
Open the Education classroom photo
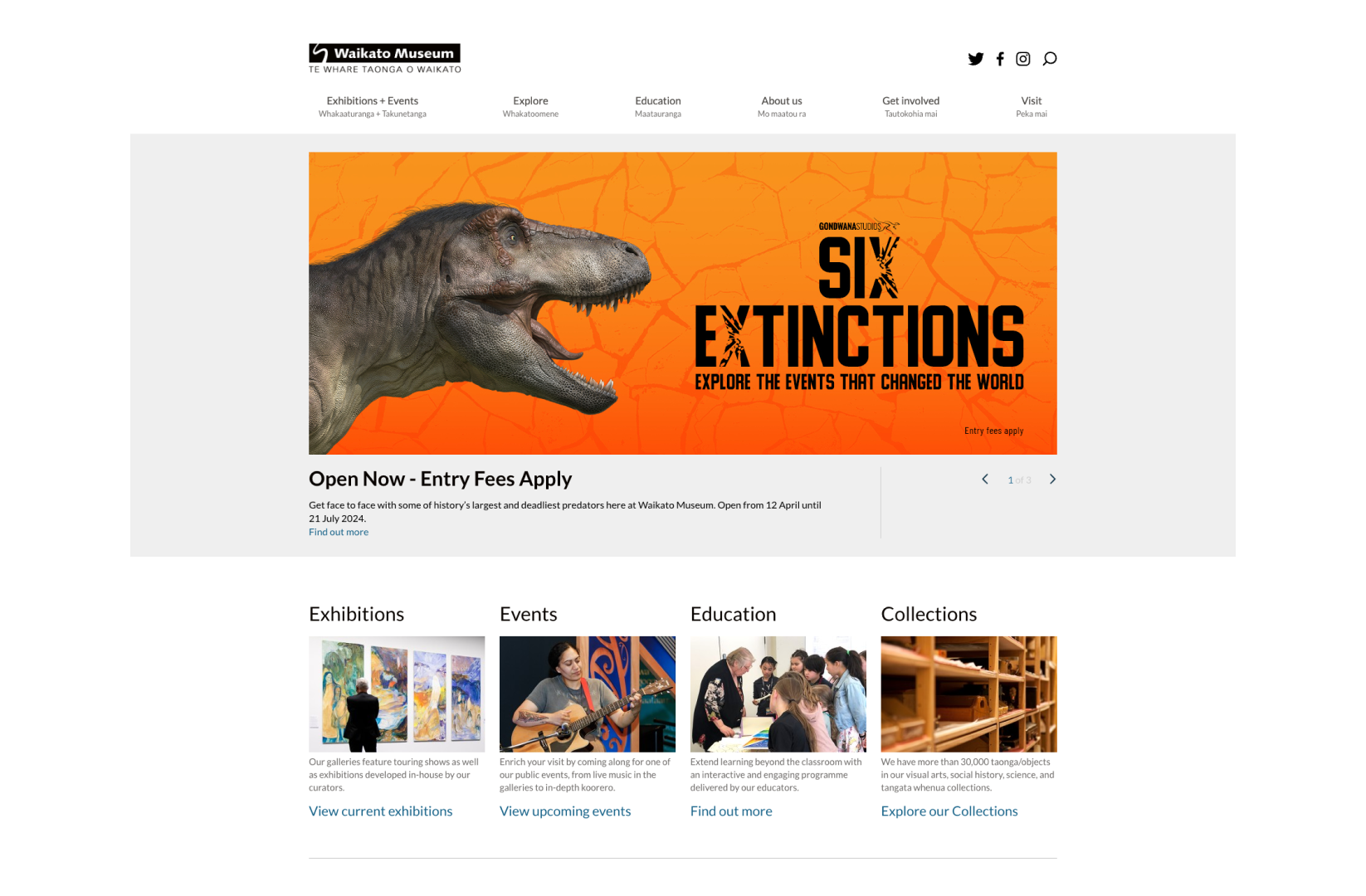point(778,694)
